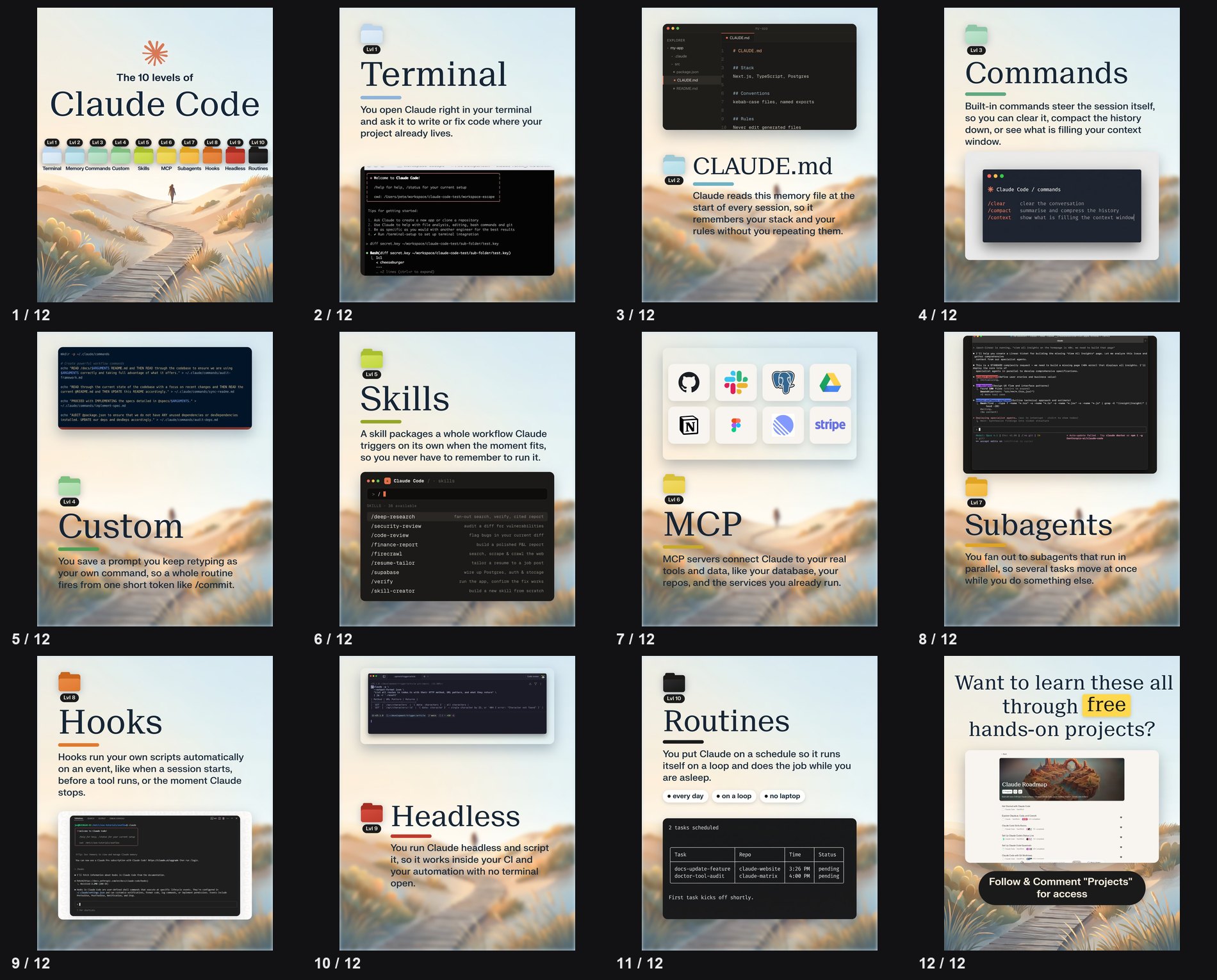Click the orange folder above the Hooks heading
1217x980 pixels.
[x=69, y=682]
